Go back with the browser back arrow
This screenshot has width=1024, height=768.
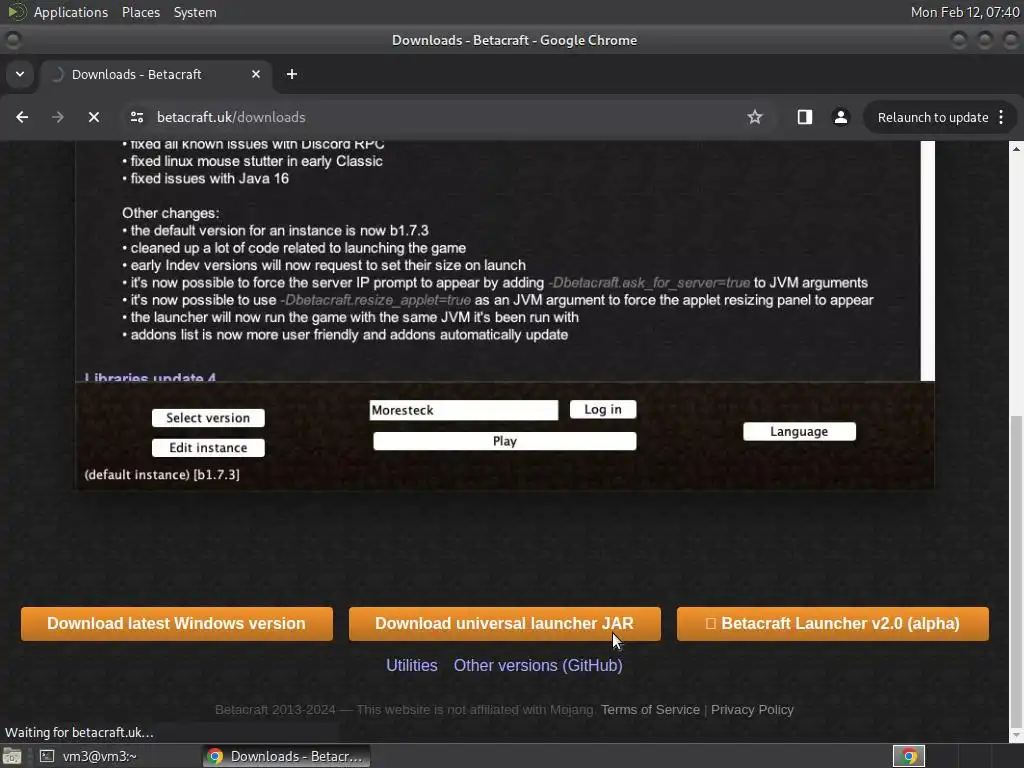tap(22, 117)
